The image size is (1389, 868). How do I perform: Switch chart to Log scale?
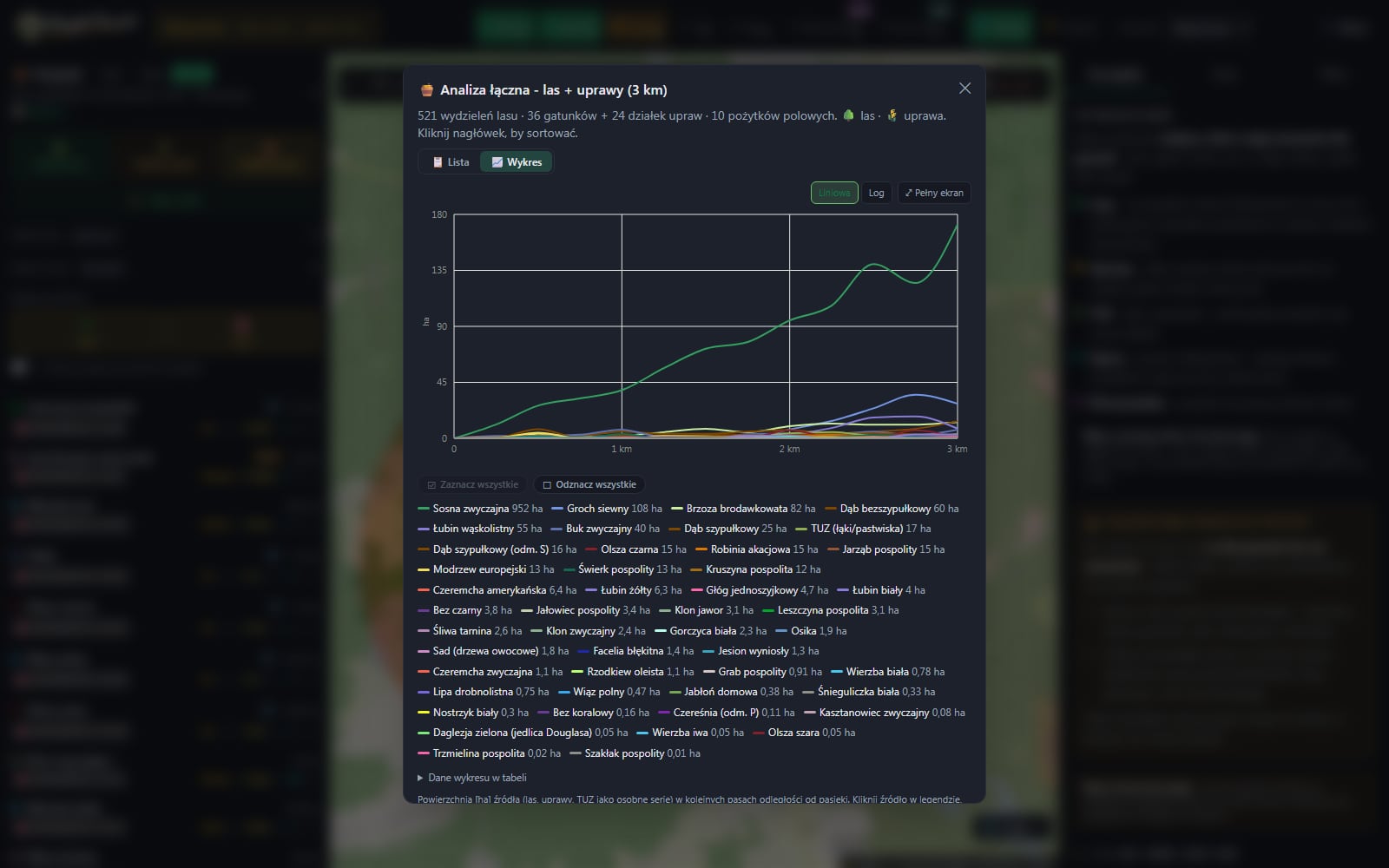[877, 193]
